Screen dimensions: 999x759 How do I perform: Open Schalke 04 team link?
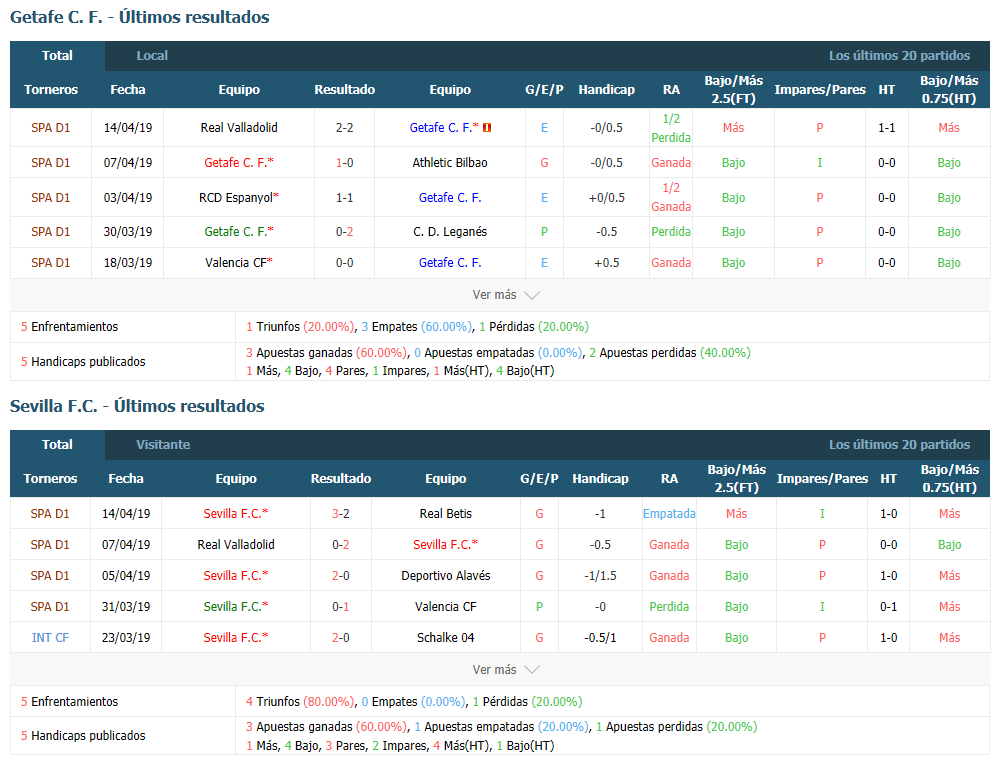[x=446, y=637]
